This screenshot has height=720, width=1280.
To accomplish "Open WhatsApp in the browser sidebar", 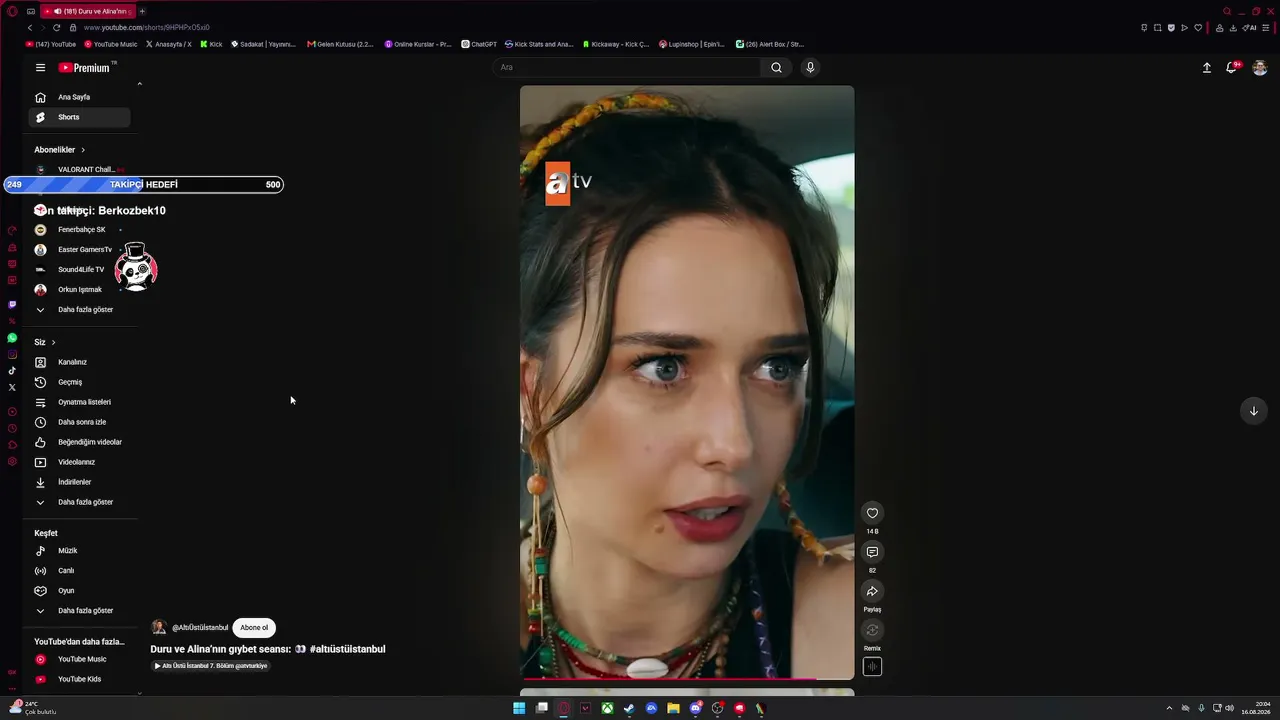I will tap(12, 338).
